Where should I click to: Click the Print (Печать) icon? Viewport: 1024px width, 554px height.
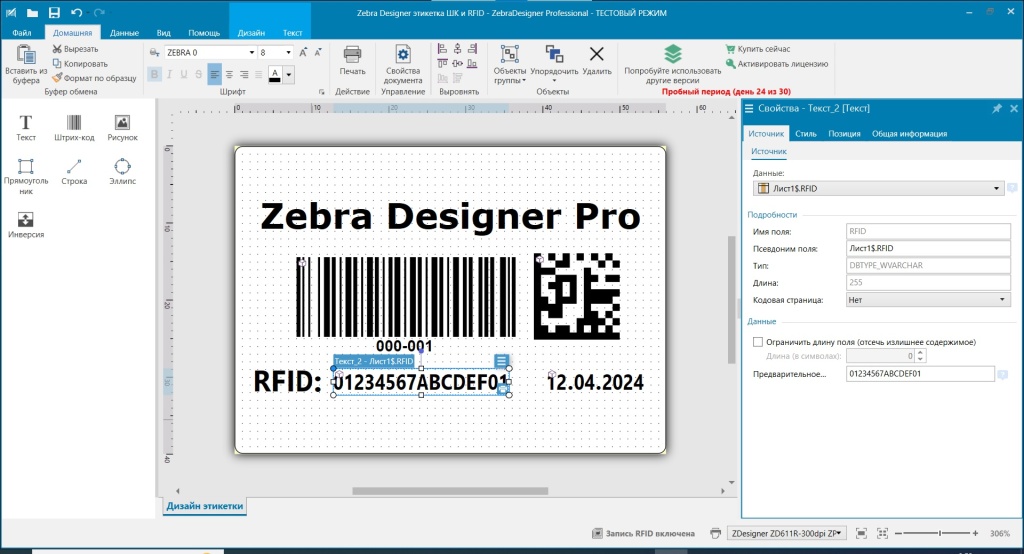352,54
